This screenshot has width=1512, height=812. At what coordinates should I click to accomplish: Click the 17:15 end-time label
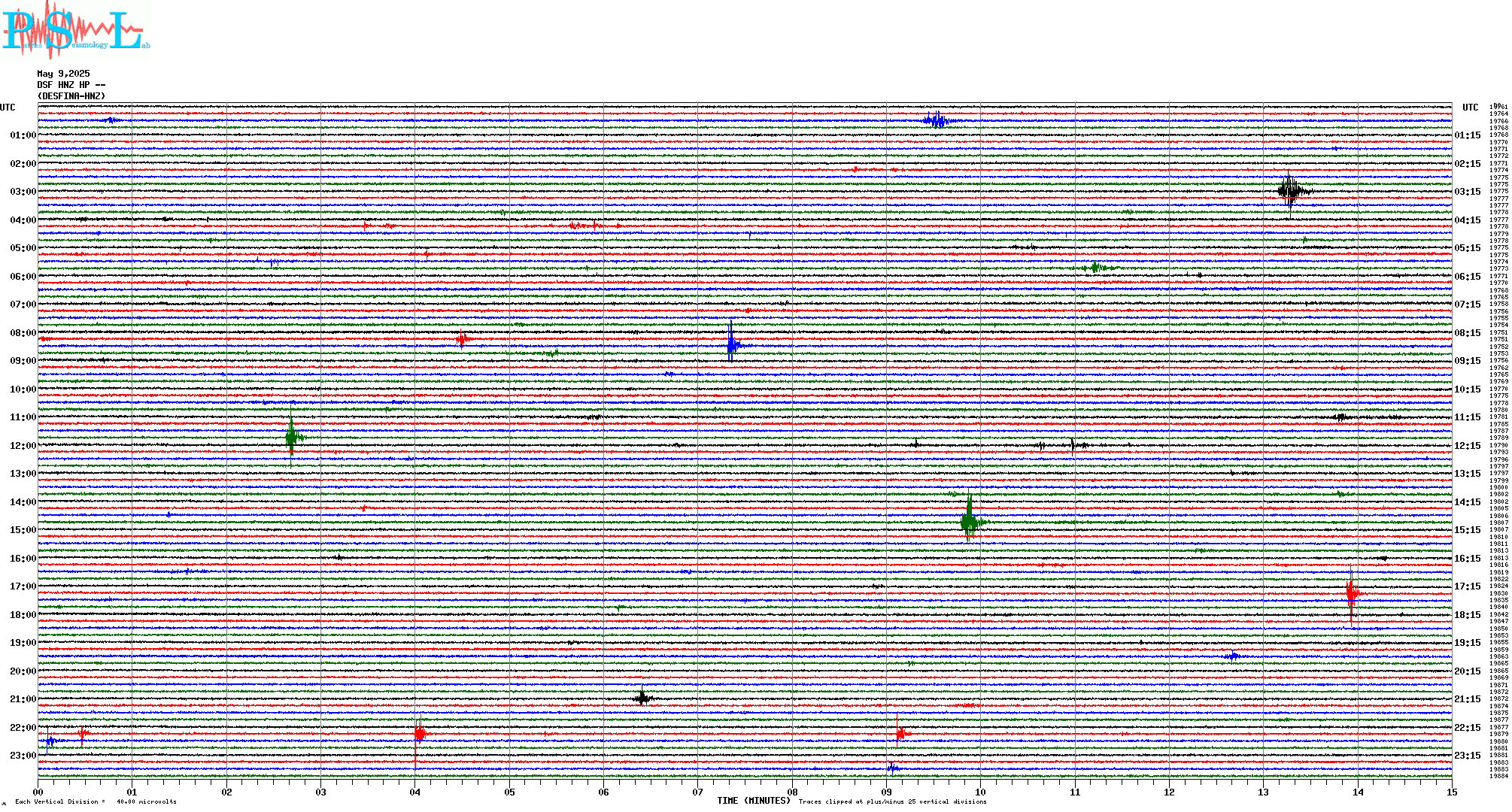pyautogui.click(x=1467, y=586)
